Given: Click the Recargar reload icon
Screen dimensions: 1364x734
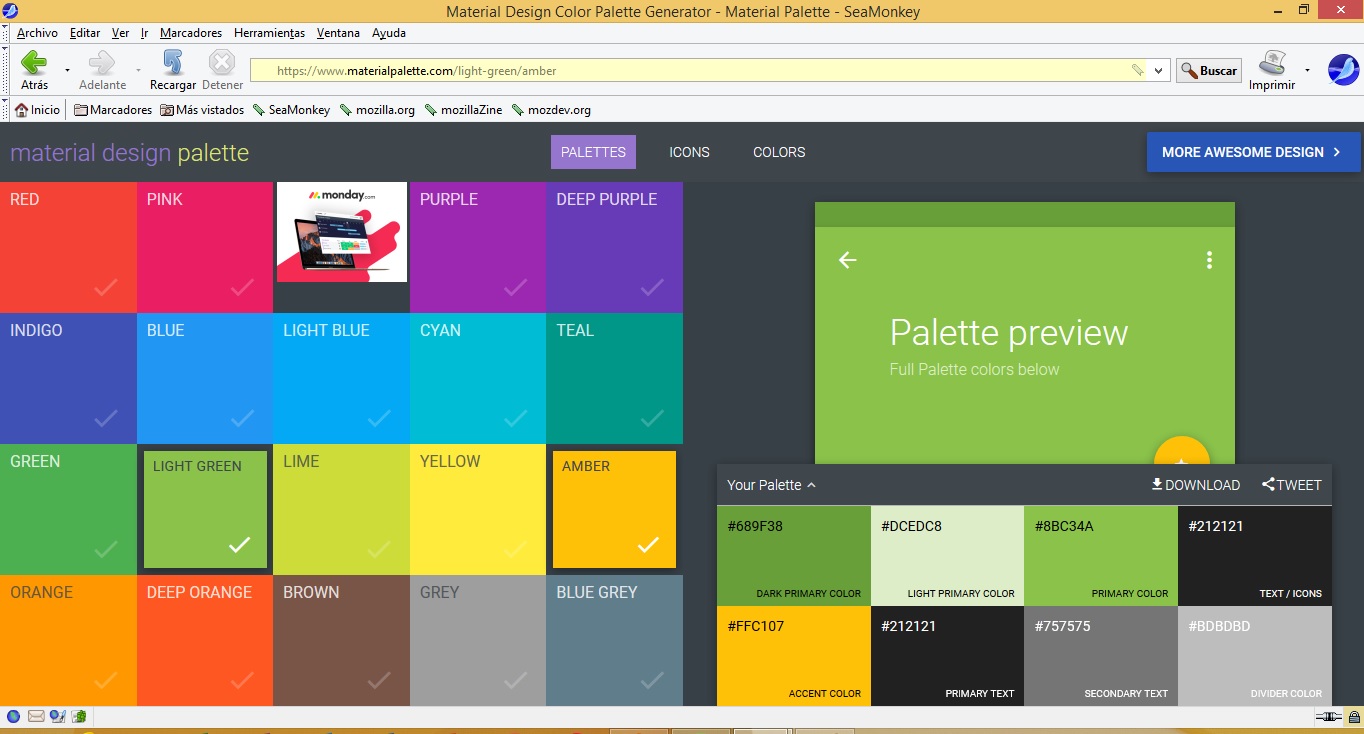Looking at the screenshot, I should (x=172, y=64).
